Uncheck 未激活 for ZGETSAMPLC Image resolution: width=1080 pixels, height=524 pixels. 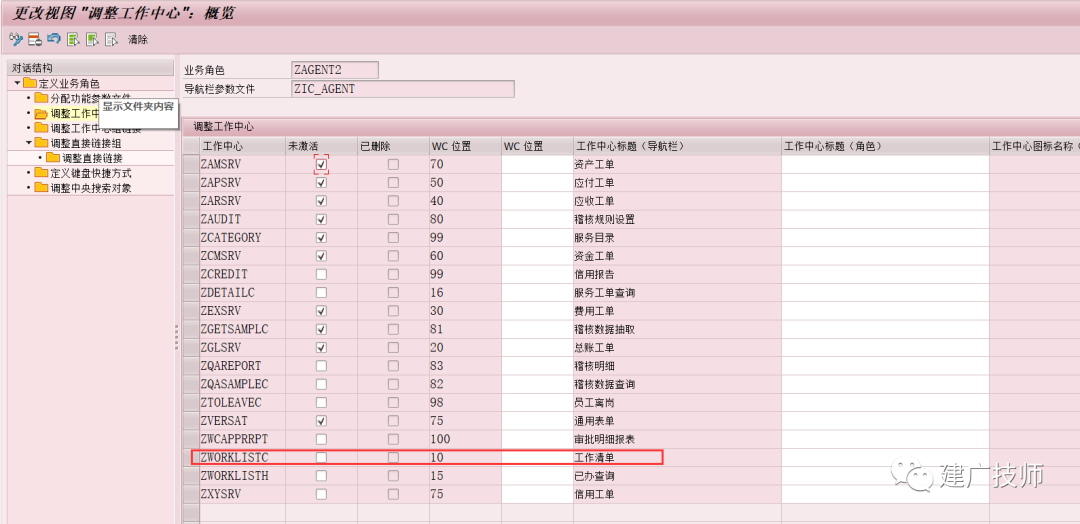[x=321, y=329]
